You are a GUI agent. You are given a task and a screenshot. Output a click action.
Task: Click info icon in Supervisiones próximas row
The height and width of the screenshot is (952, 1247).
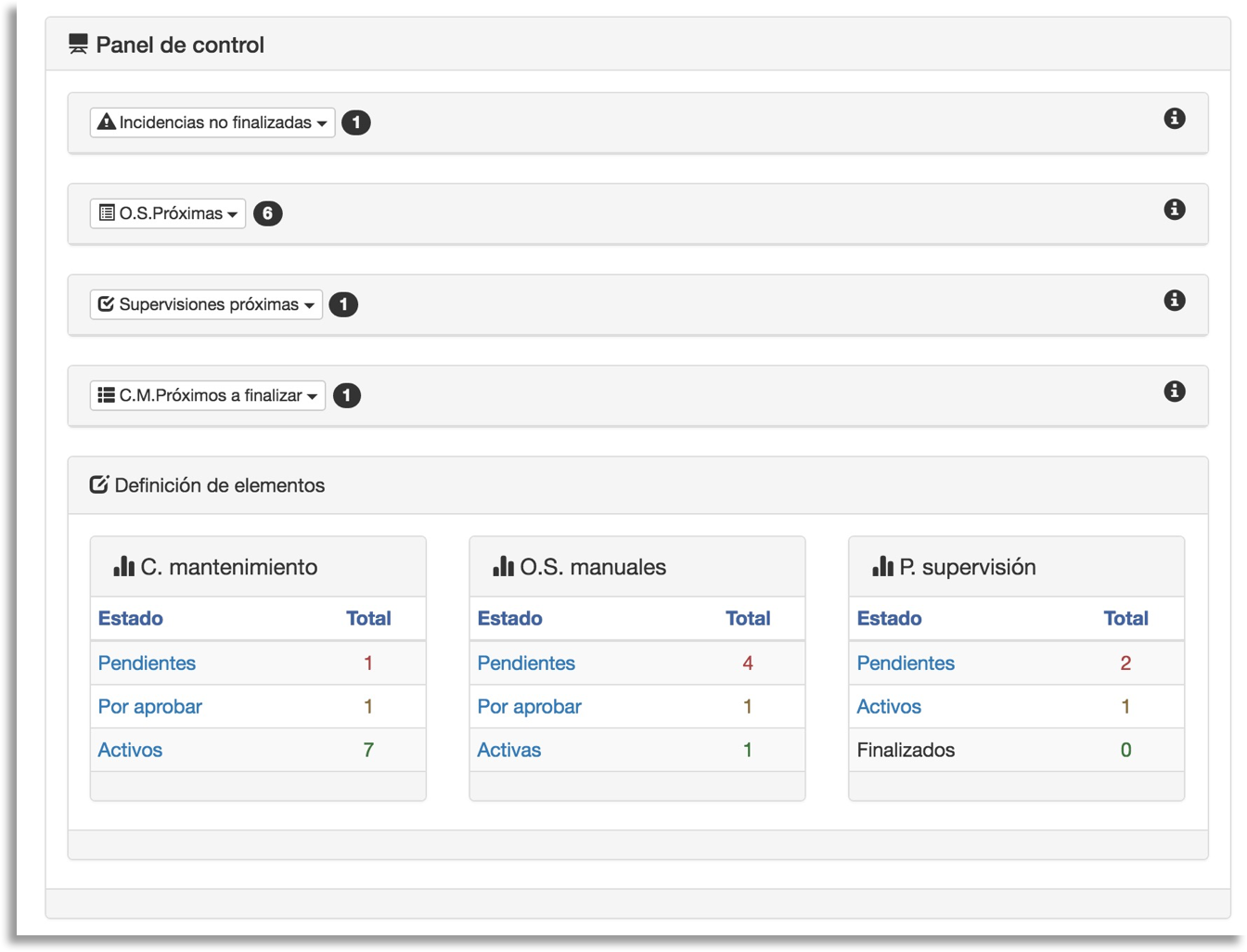point(1174,301)
